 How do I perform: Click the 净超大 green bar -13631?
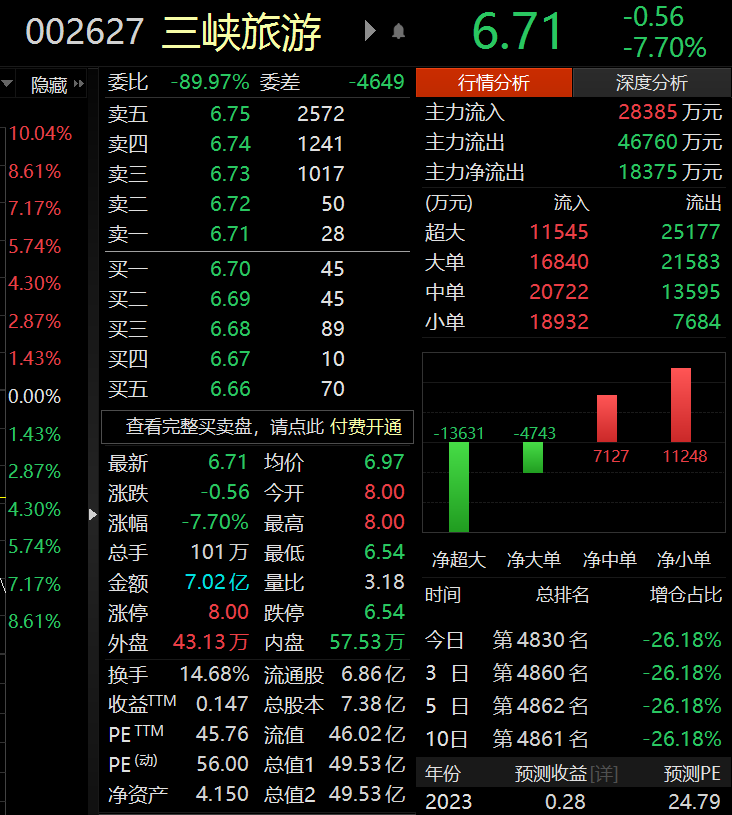[459, 487]
